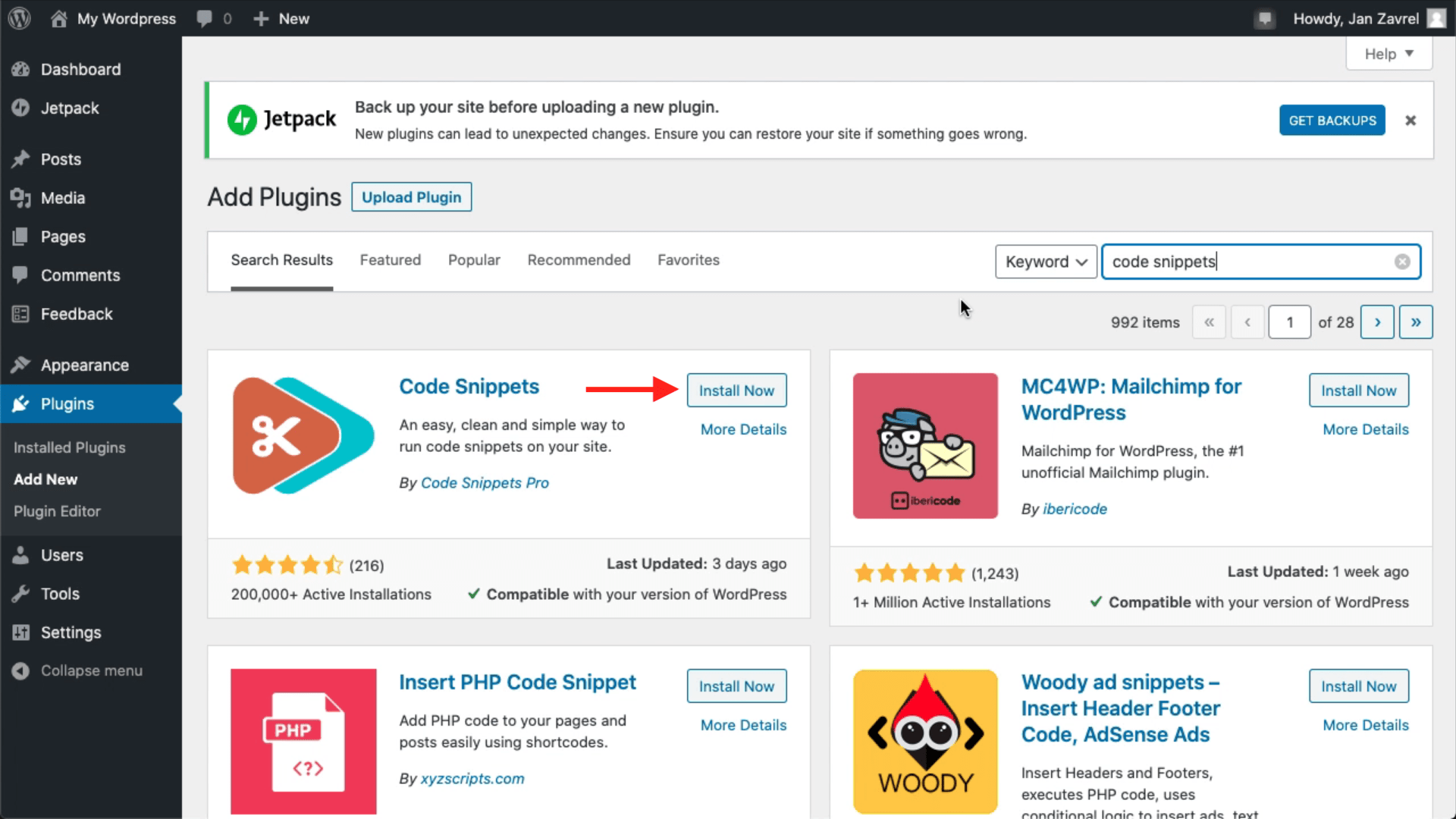Open author link Code Snippets Pro

tap(485, 483)
